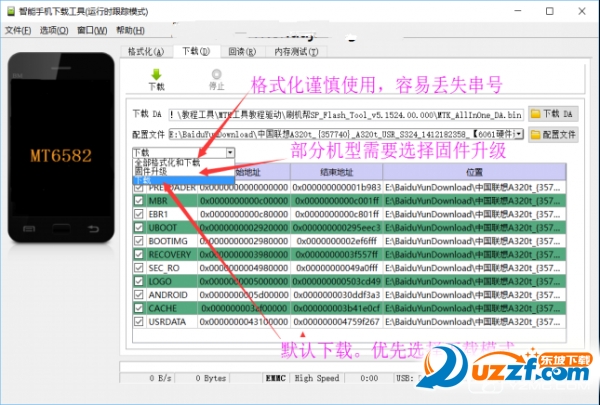Click the phone image back key icon
The height and width of the screenshot is (405, 600).
click(93, 229)
